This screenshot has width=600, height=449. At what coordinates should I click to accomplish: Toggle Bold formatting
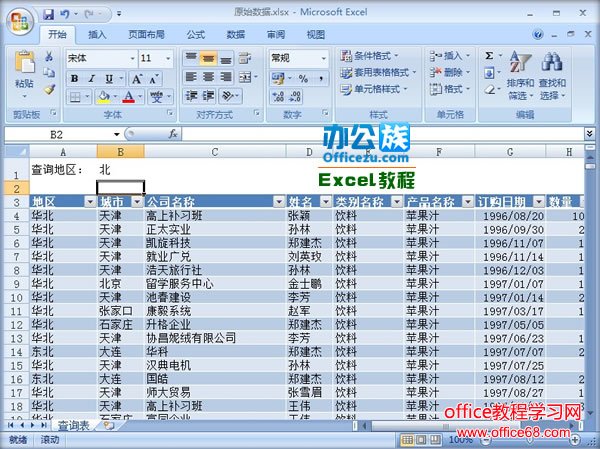(75, 78)
